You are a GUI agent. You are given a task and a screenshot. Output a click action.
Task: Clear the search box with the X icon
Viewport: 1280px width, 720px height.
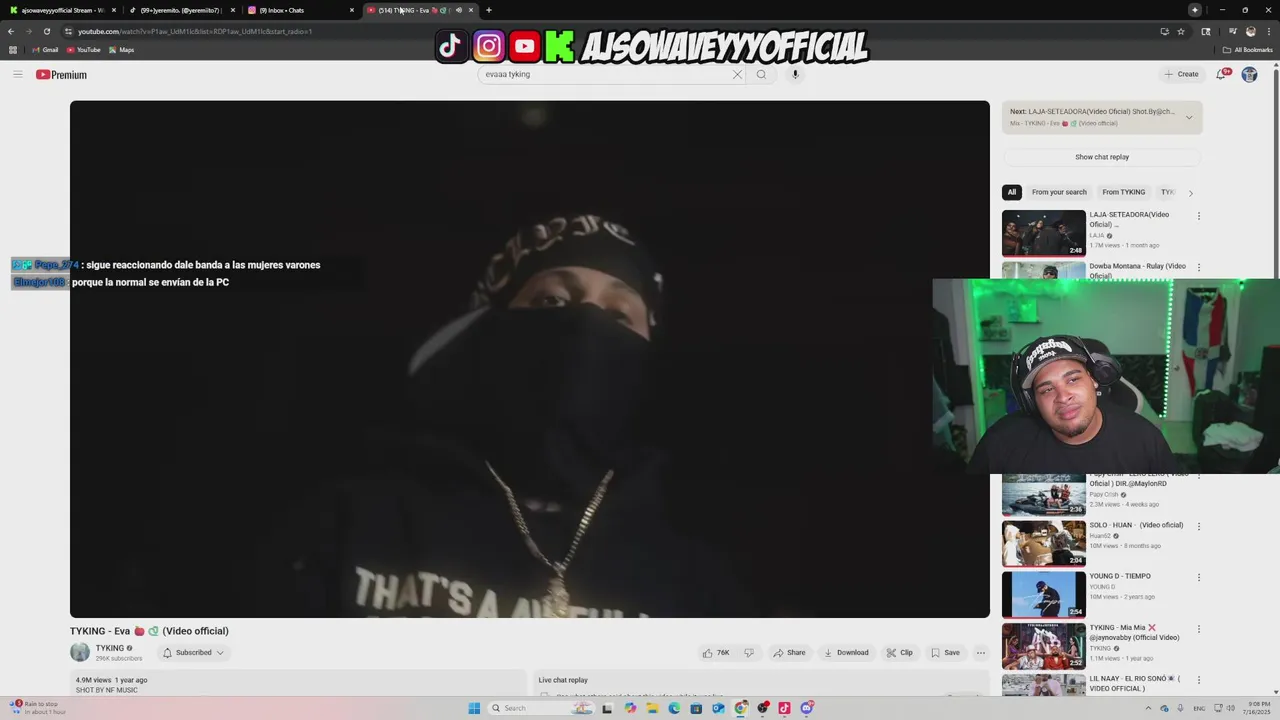[738, 74]
